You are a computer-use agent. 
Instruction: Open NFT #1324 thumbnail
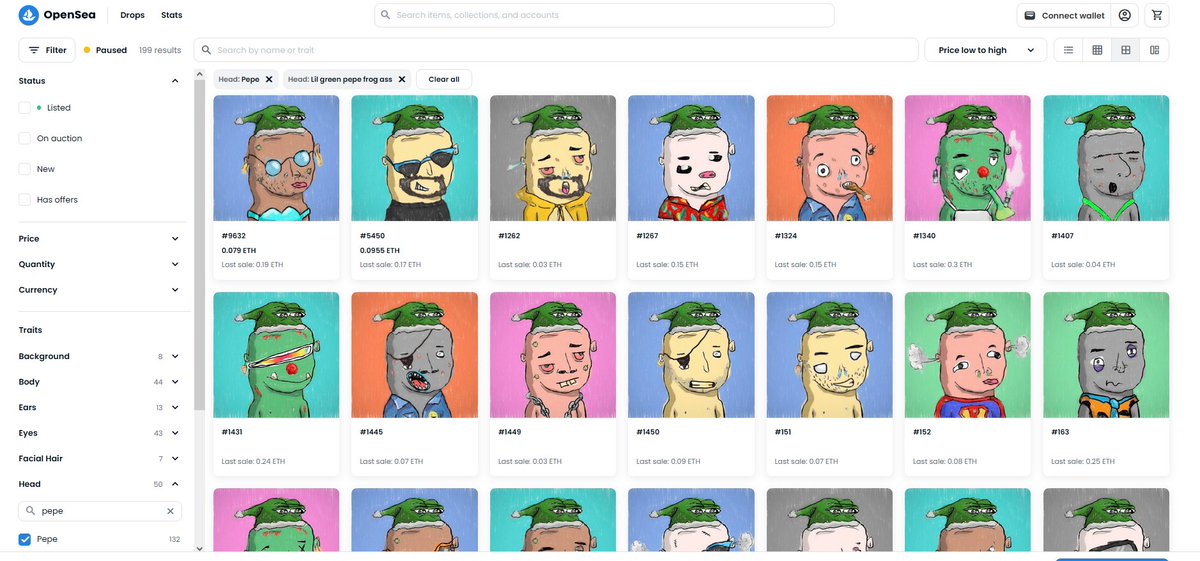coord(829,158)
